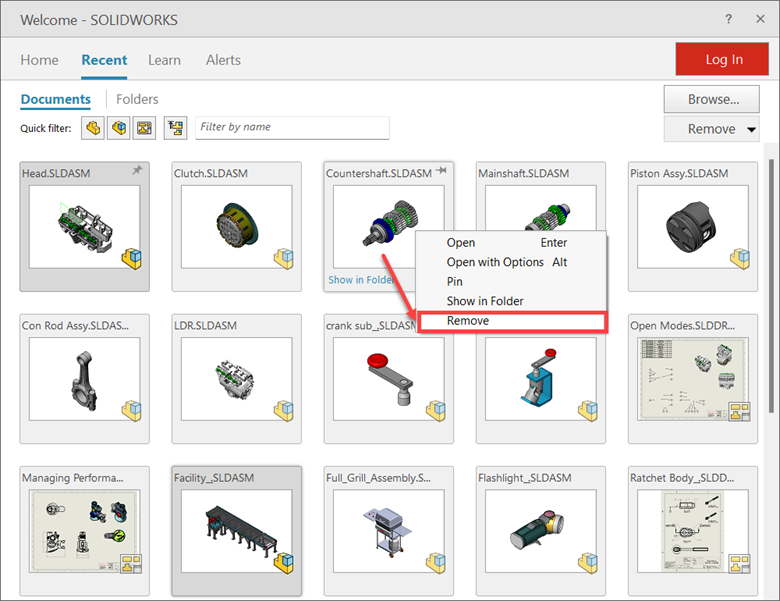Click drawing icon on Managing Performa tile
780x601 pixels.
131,564
